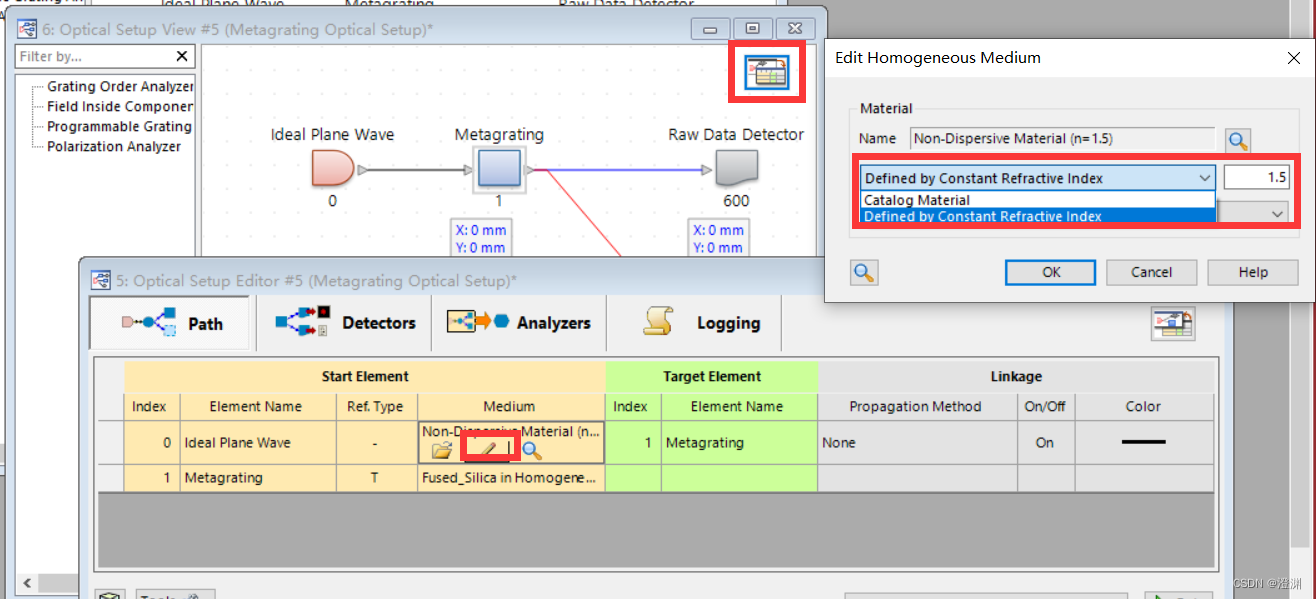Select Polarization Analyzer in the tree
Image resolution: width=1316 pixels, height=599 pixels.
tap(114, 147)
